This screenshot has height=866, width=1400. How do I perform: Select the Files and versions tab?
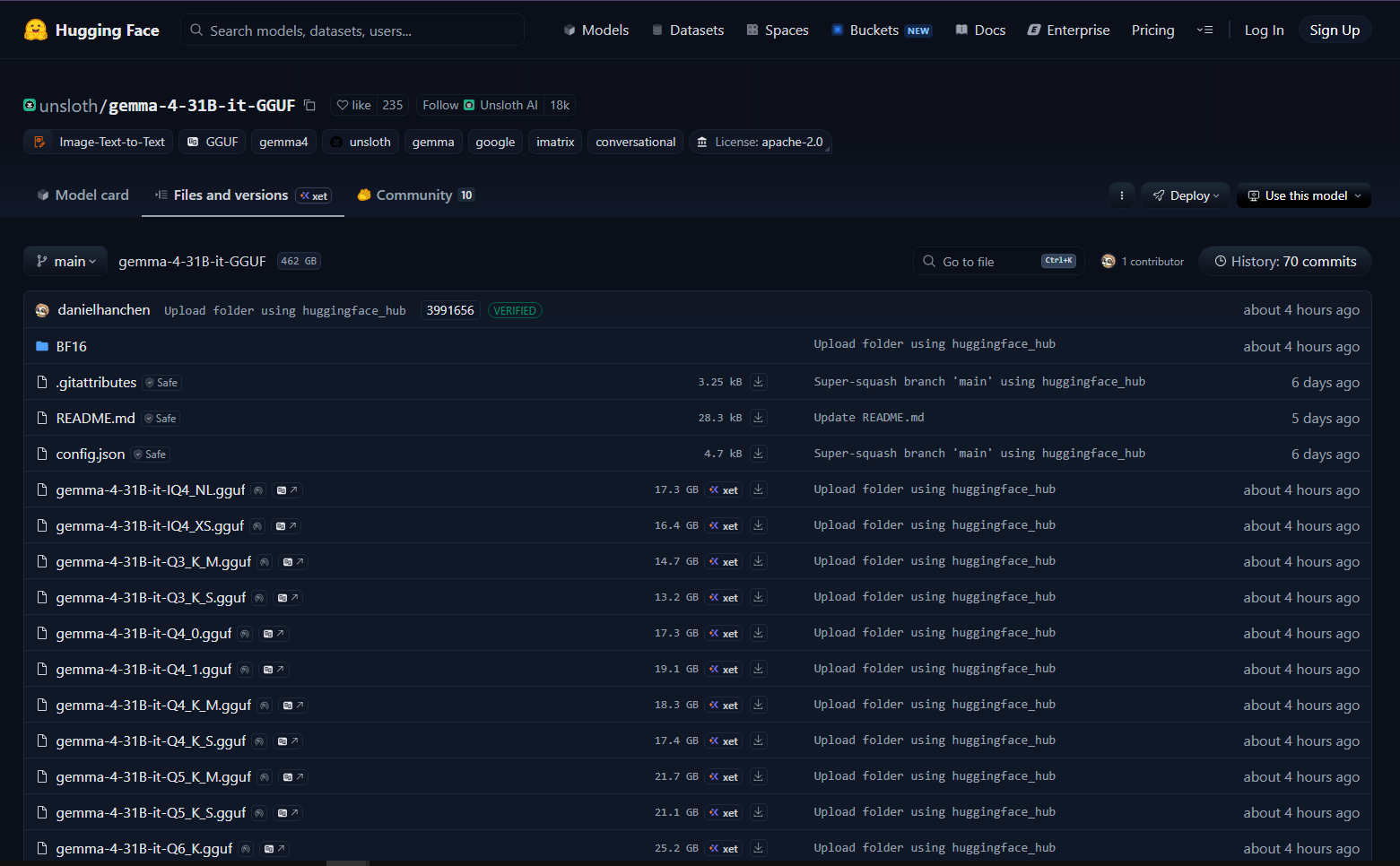tap(243, 195)
